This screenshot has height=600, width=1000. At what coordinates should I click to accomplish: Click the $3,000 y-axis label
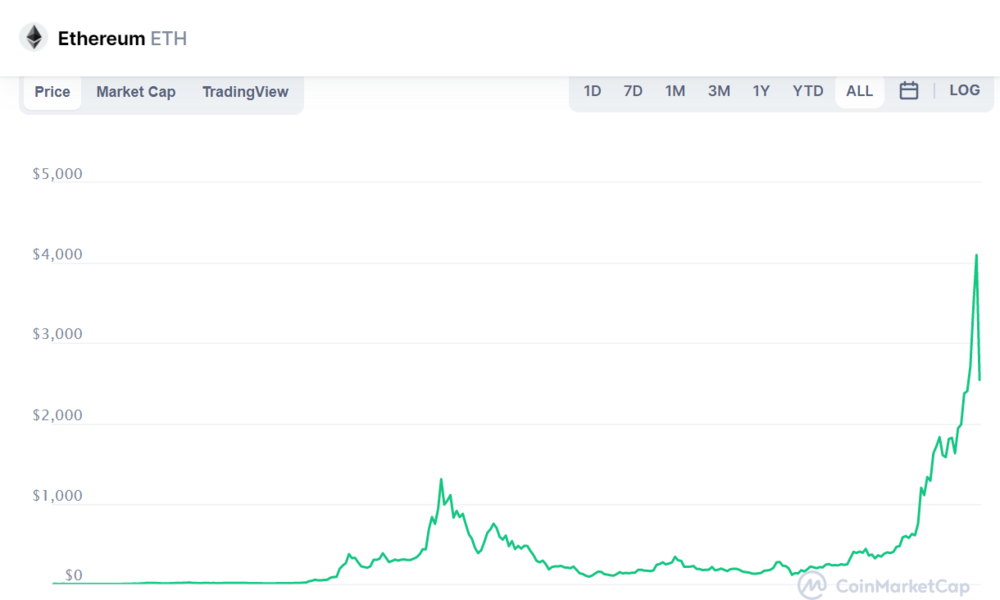[57, 334]
